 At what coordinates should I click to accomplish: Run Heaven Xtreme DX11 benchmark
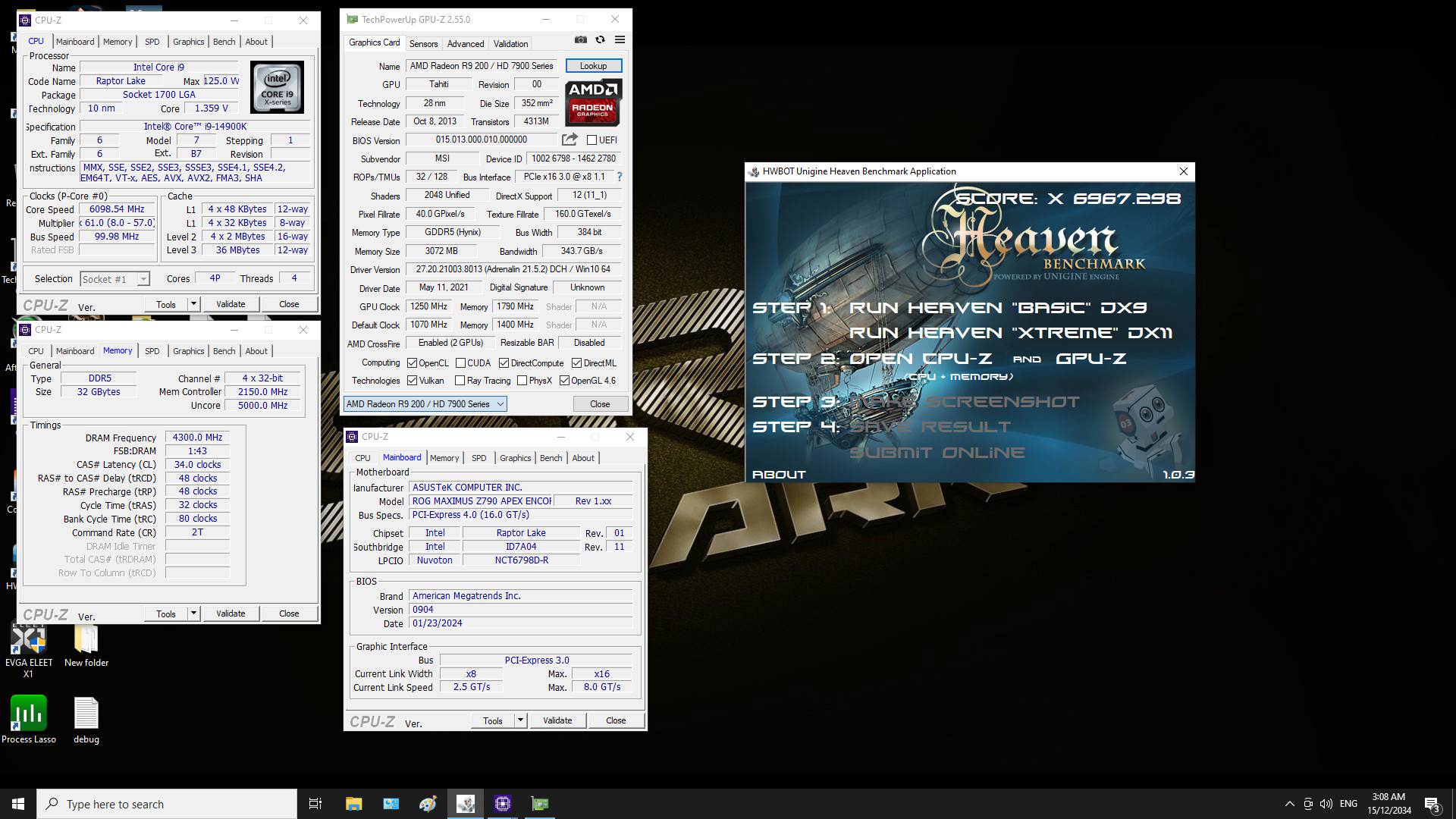point(1011,333)
